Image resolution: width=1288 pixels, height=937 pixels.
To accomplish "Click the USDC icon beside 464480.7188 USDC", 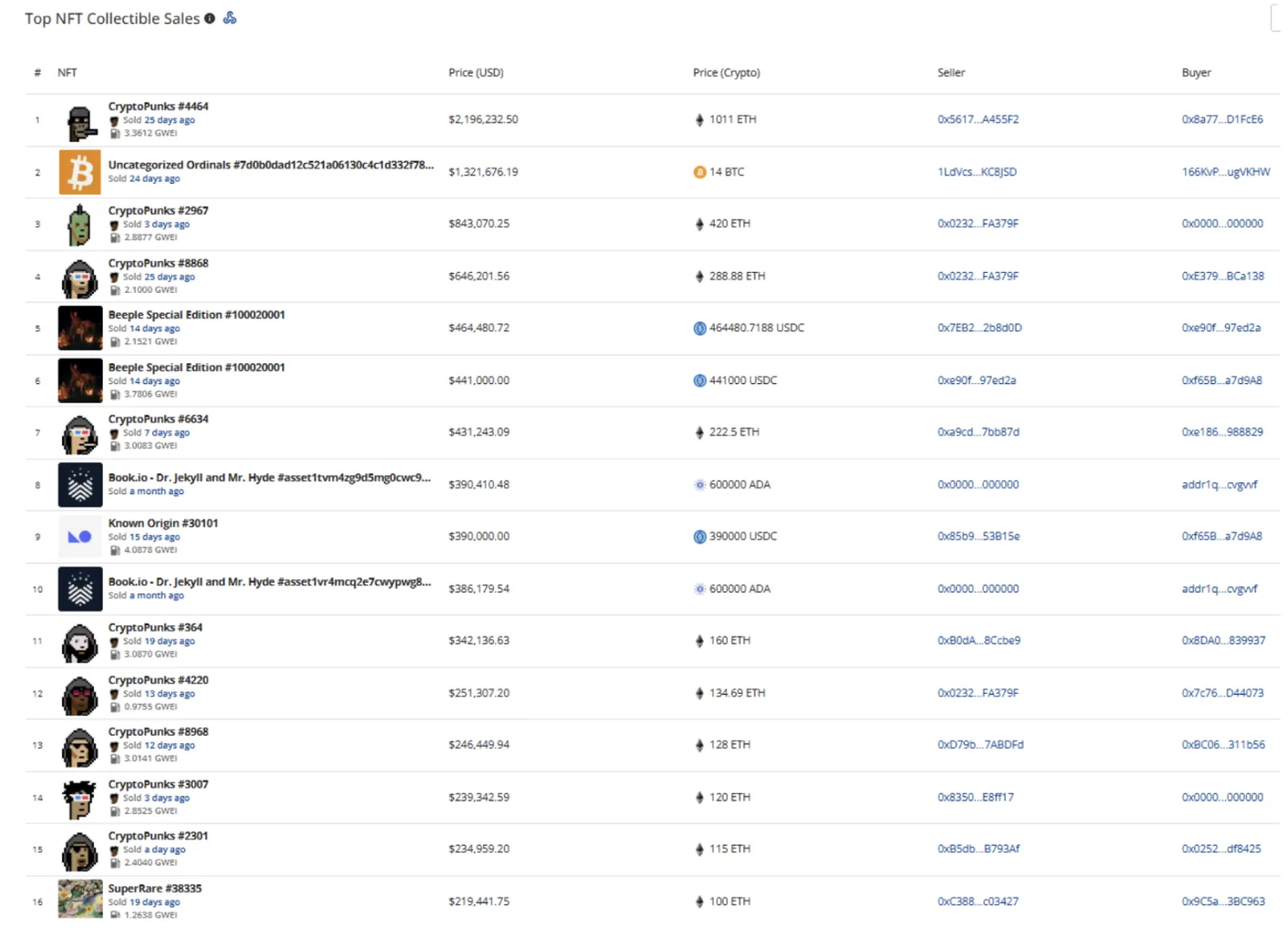I will [x=700, y=328].
